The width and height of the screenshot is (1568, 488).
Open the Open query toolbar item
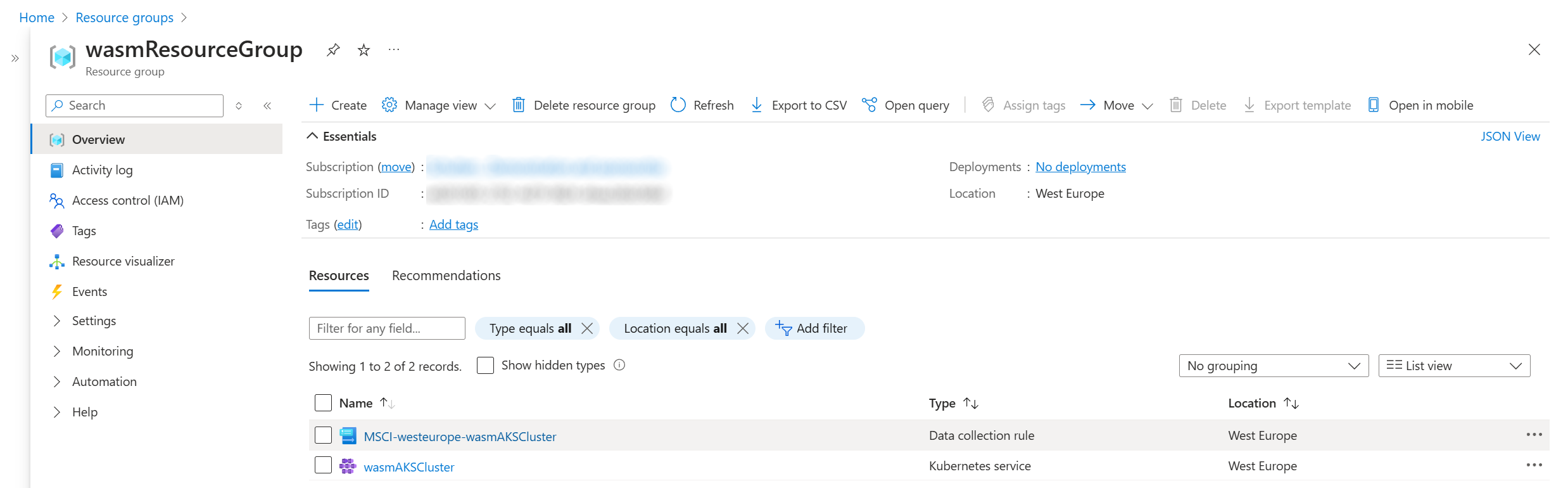pyautogui.click(x=906, y=105)
